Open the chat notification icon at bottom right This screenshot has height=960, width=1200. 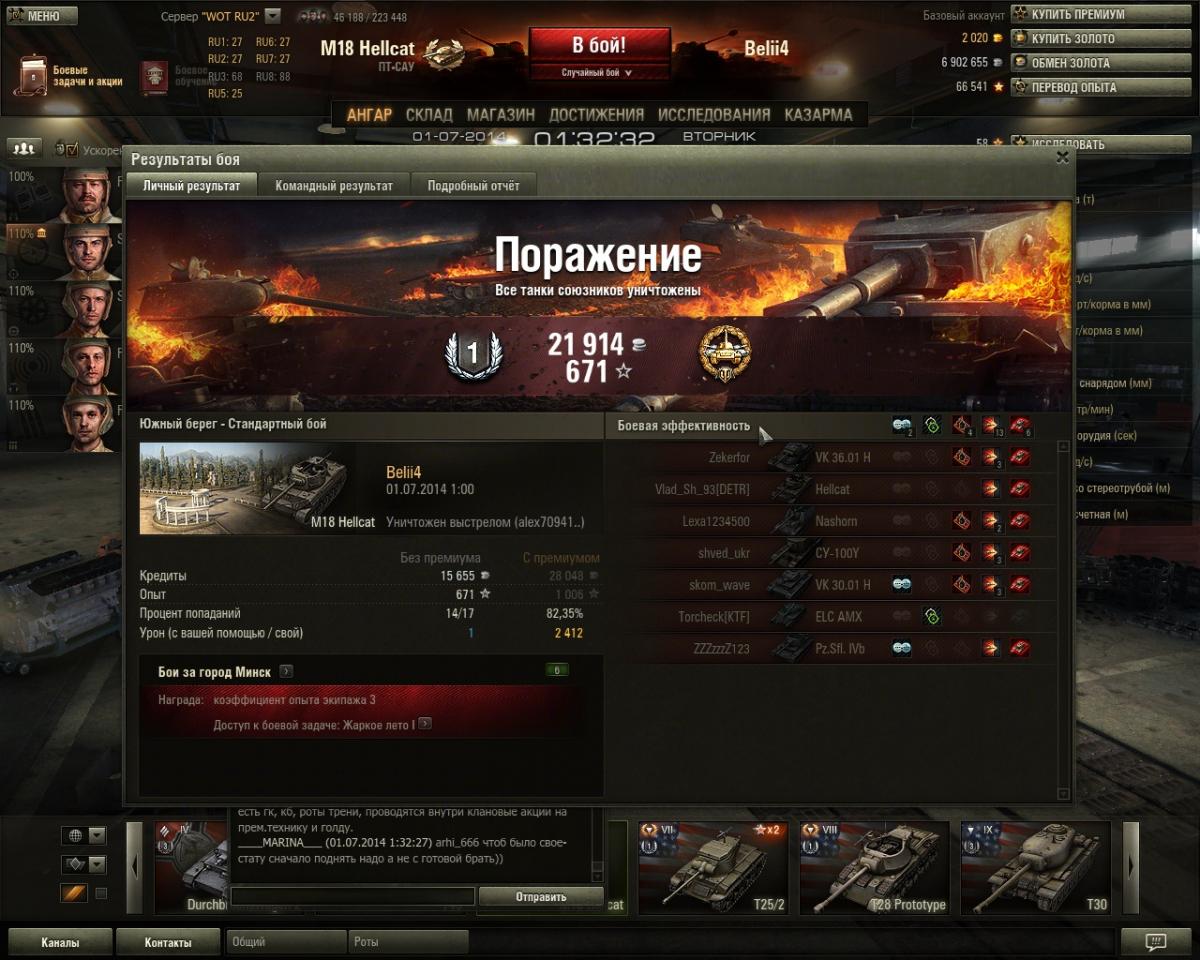[1156, 942]
